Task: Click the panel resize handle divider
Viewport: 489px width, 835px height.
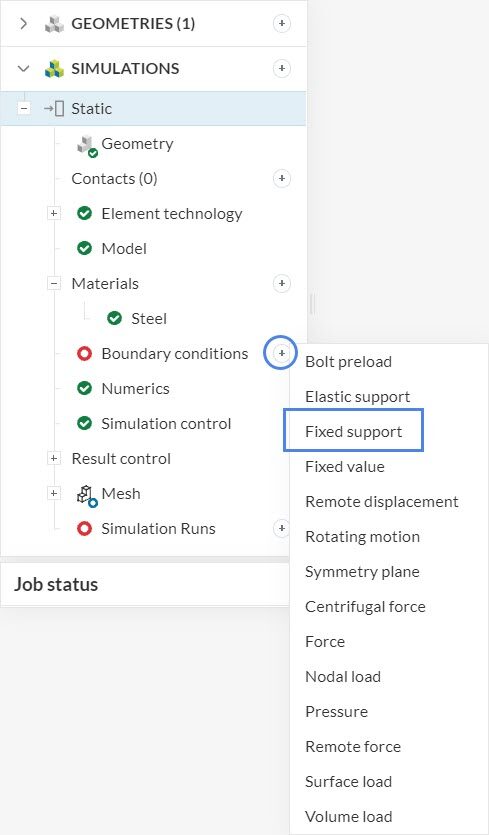Action: [x=312, y=304]
